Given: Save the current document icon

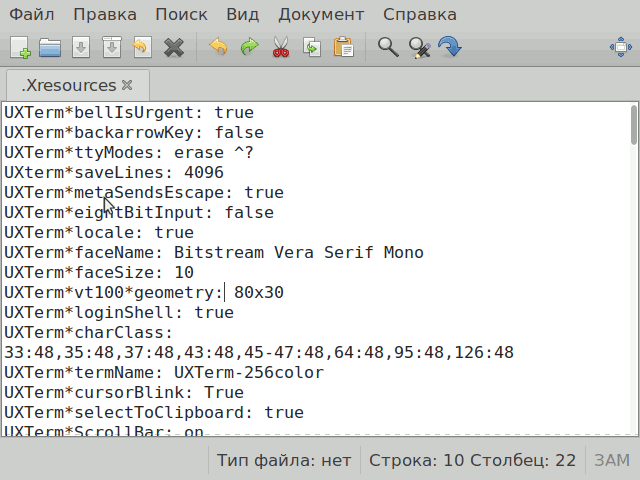Looking at the screenshot, I should 81,47.
